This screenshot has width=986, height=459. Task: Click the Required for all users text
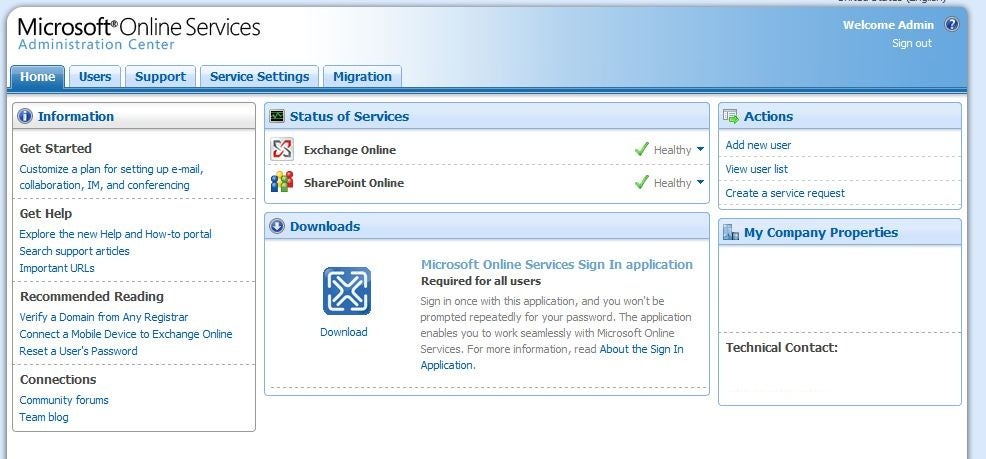click(x=481, y=281)
